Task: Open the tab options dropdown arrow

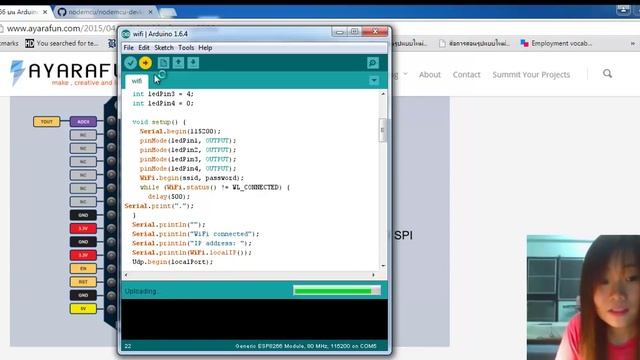Action: coord(374,80)
